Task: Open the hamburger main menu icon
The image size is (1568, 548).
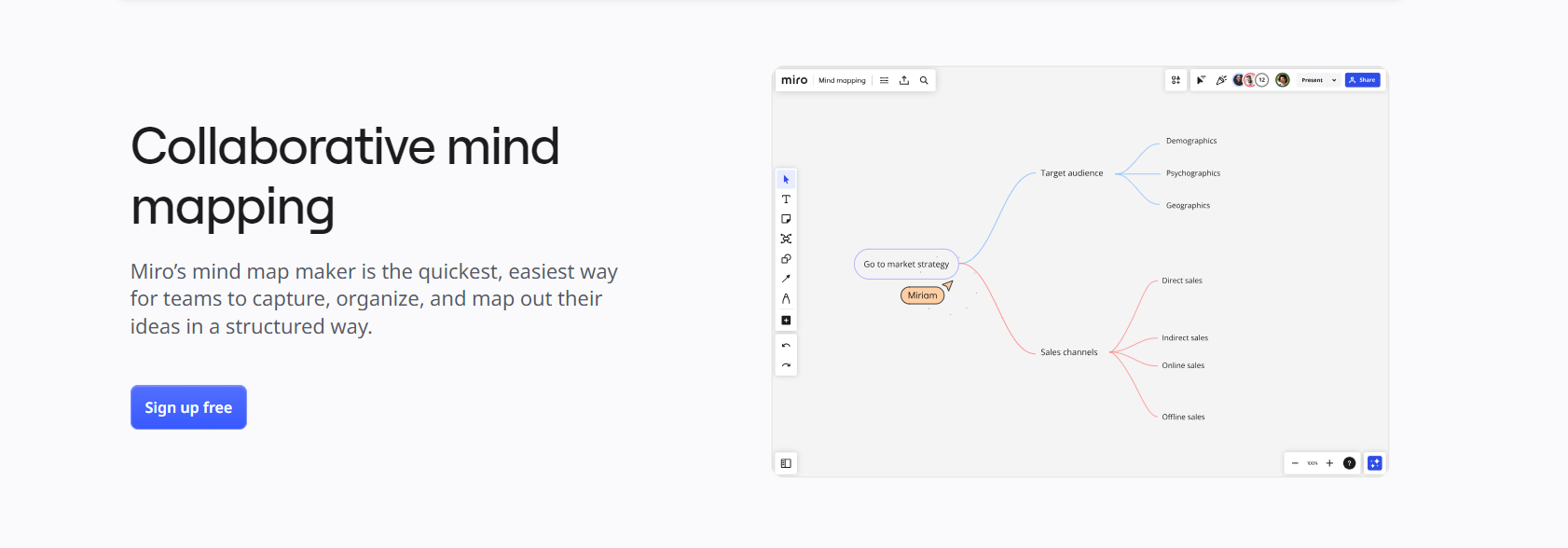Action: (884, 80)
